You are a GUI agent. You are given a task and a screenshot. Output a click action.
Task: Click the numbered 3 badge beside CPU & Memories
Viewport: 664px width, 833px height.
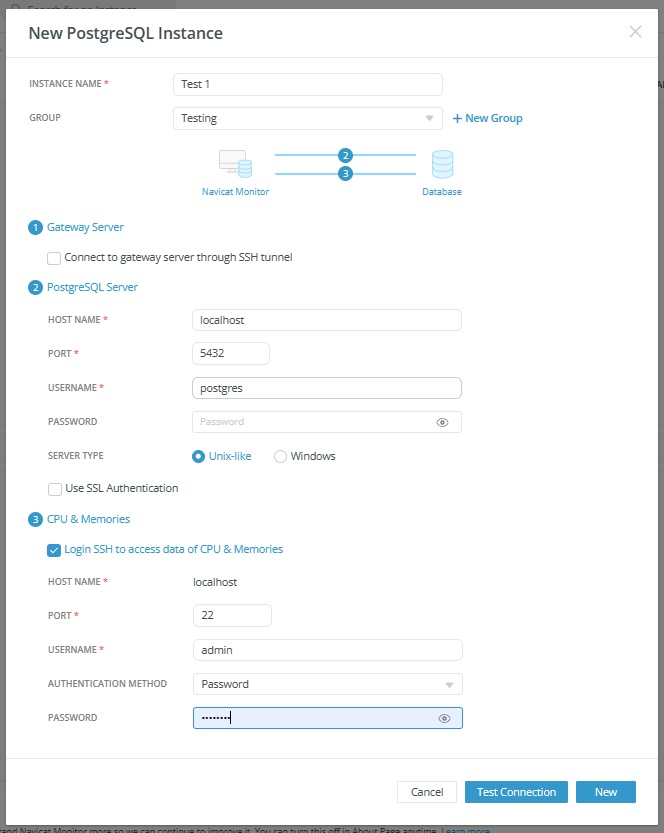point(35,520)
